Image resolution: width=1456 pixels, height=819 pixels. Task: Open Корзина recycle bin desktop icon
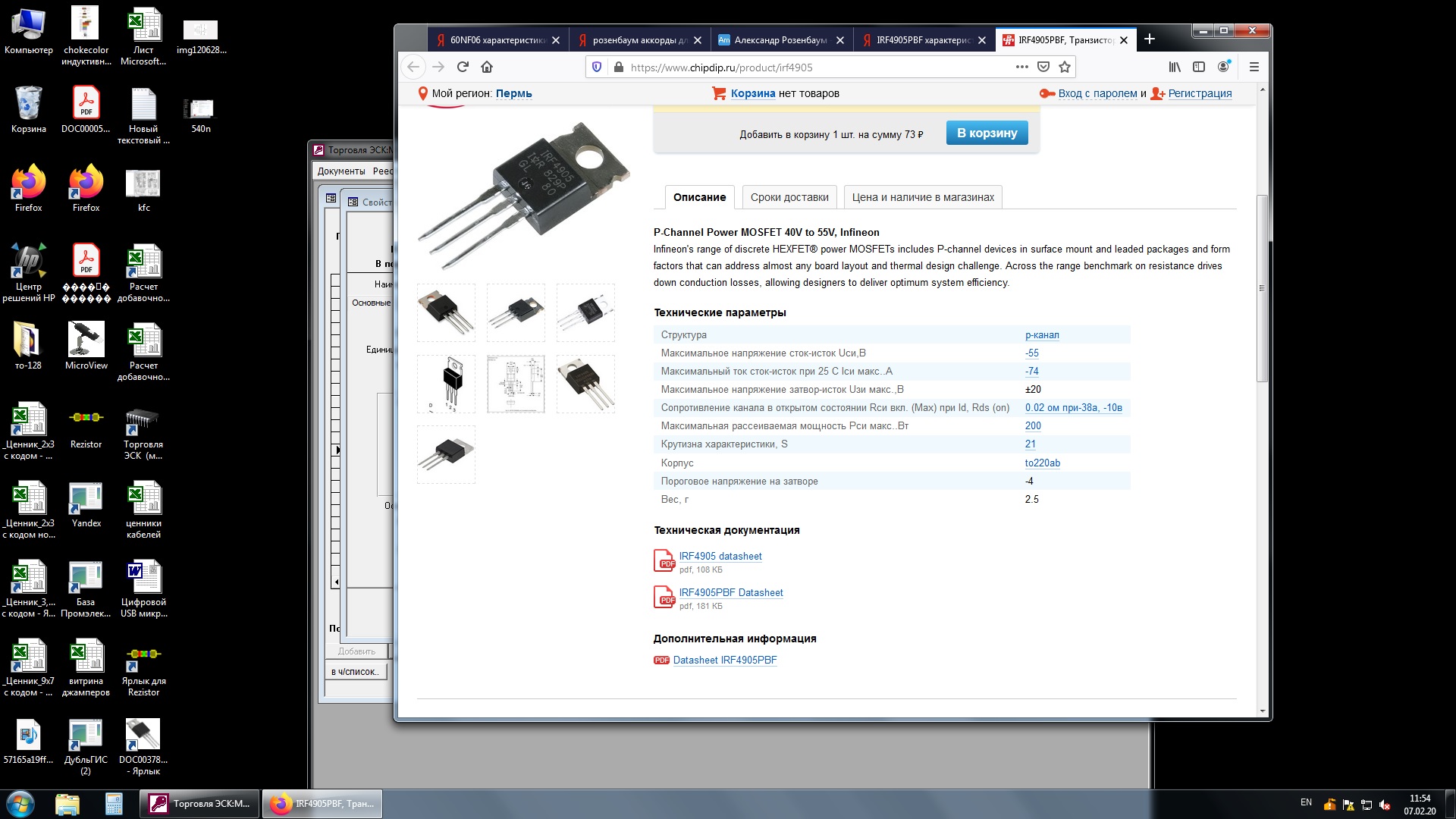(x=29, y=109)
